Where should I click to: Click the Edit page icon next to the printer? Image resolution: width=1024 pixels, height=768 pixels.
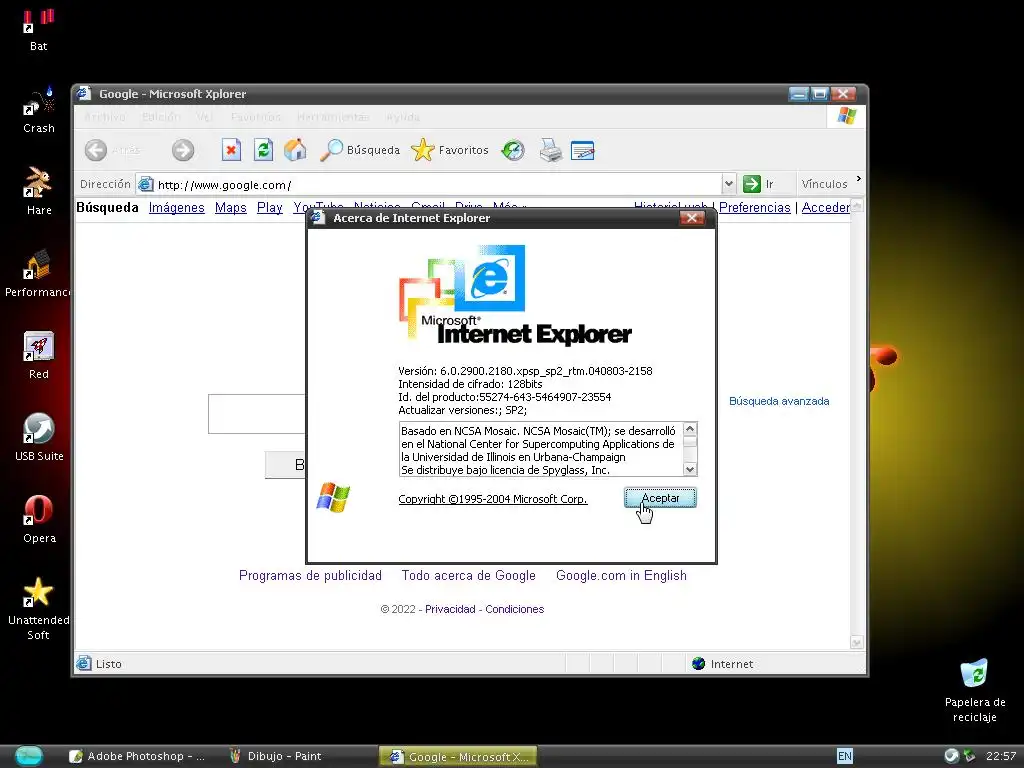pyautogui.click(x=583, y=150)
